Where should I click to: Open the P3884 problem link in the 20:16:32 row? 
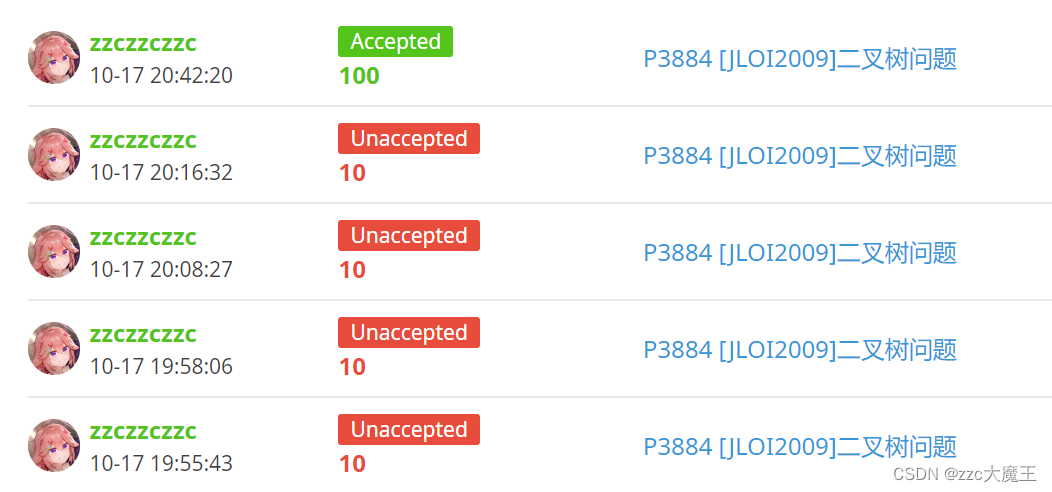point(800,156)
